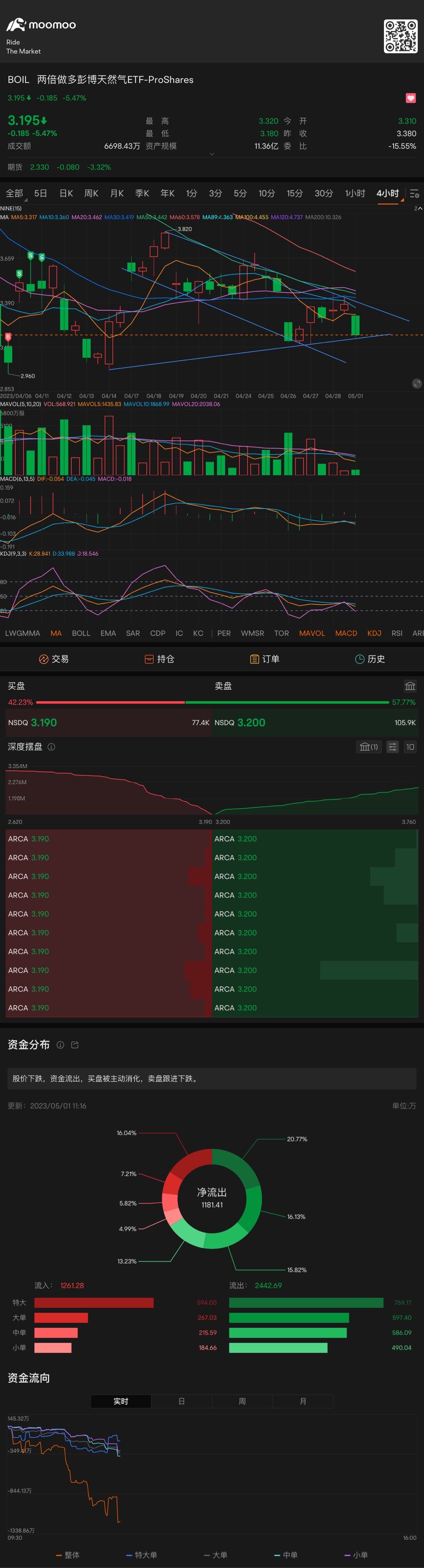Click the chart fullscreen rotate icon
Image resolution: width=424 pixels, height=1568 pixels.
coord(417,383)
